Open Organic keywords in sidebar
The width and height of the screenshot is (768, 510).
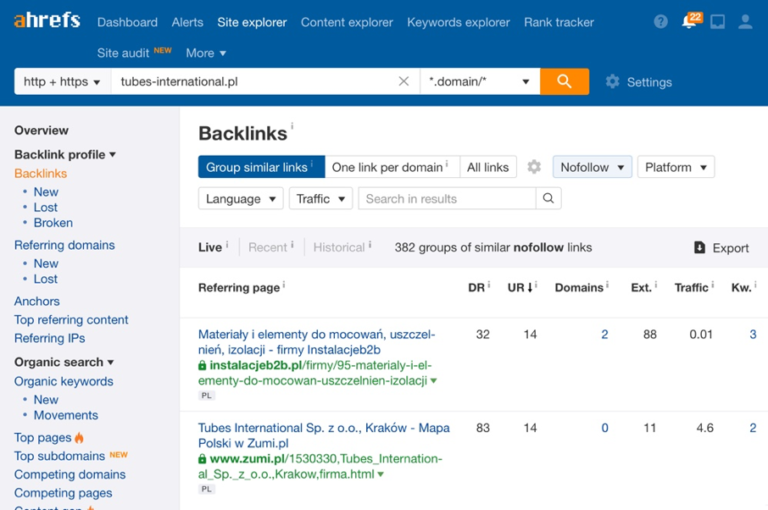64,382
